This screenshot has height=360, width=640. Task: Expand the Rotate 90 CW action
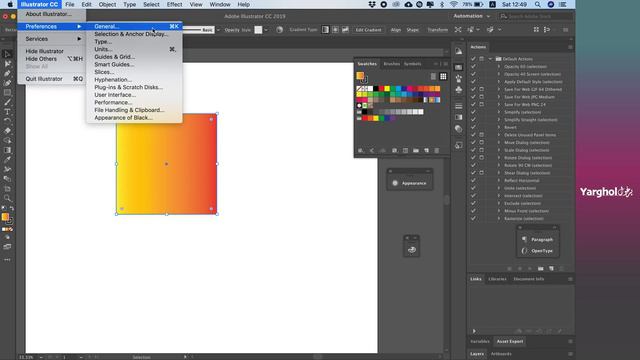(498, 165)
